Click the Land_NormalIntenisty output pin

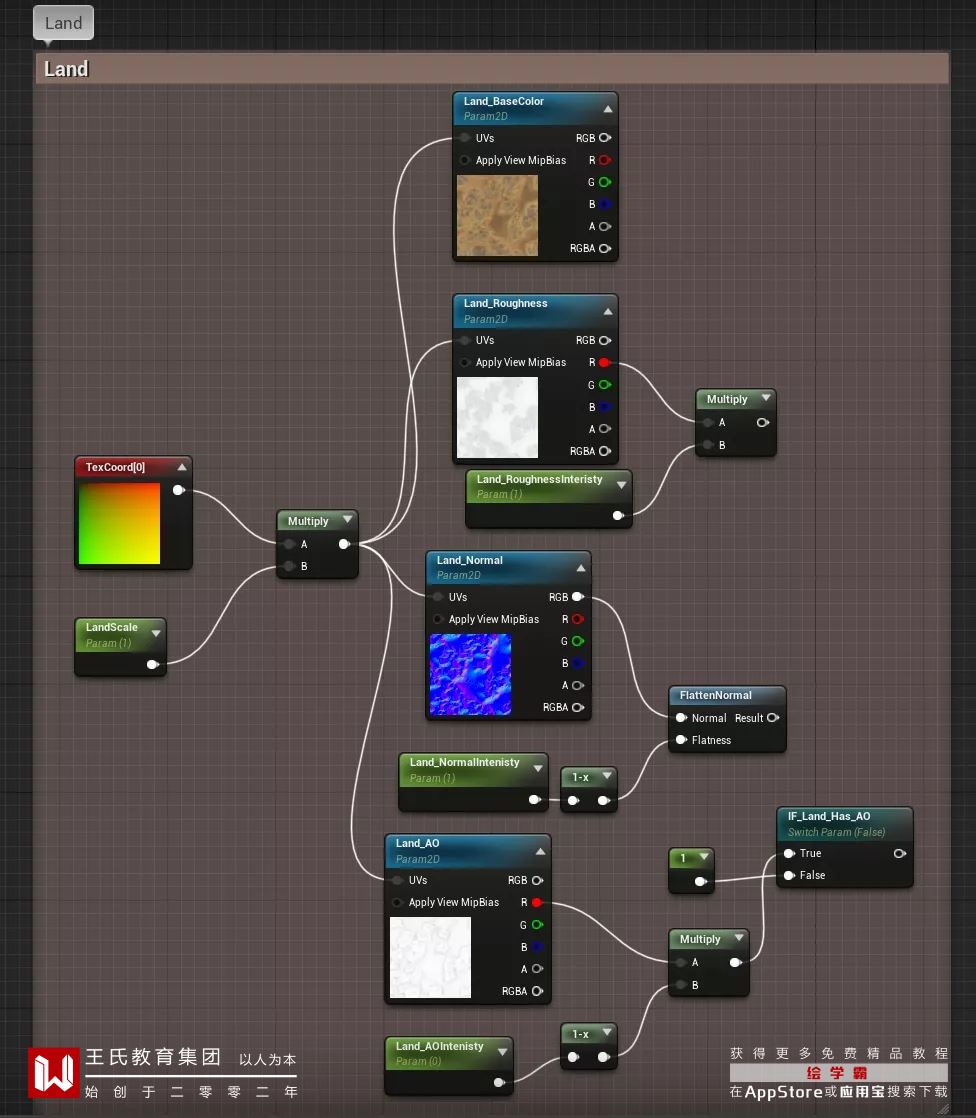(535, 800)
